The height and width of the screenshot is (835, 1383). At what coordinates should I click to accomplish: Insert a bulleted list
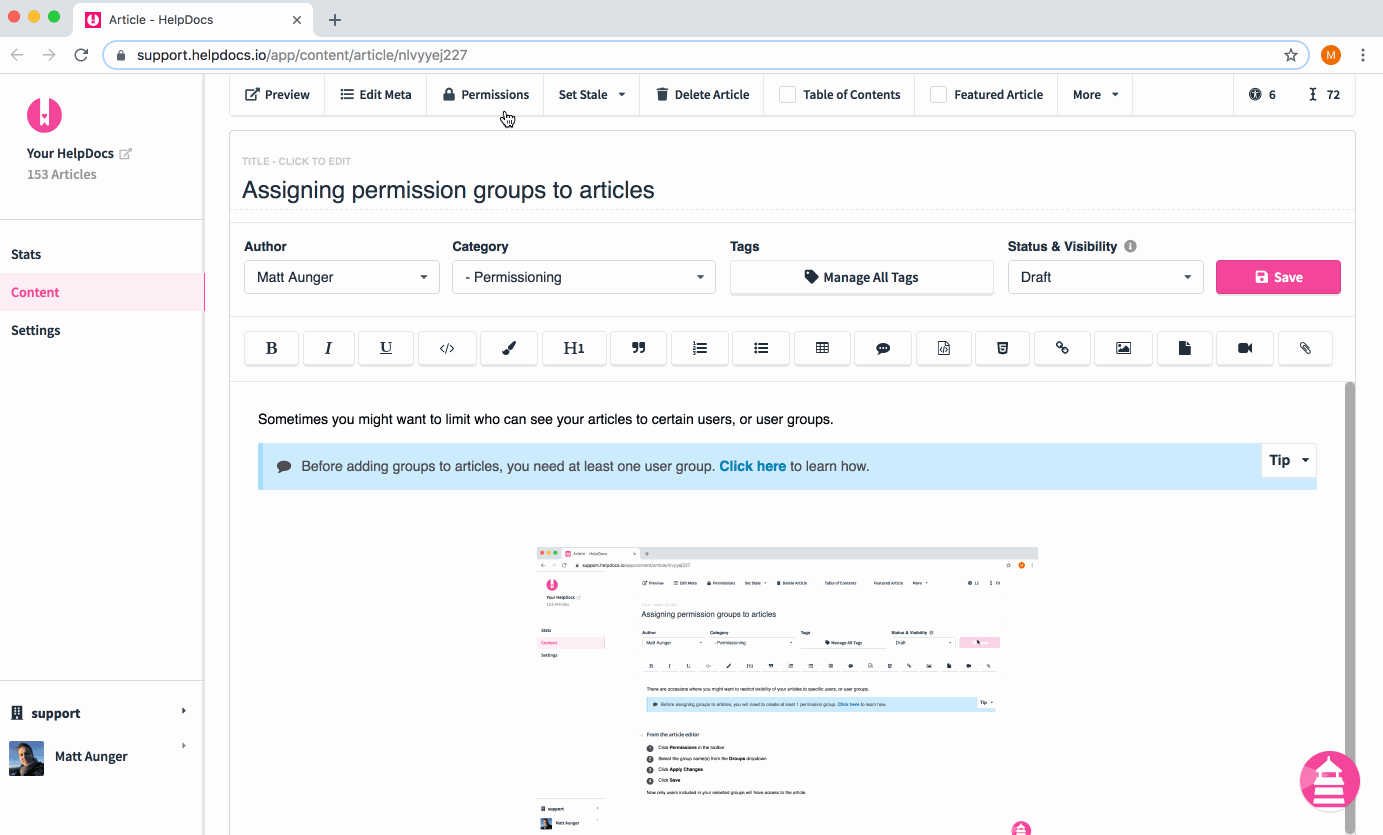coord(761,348)
